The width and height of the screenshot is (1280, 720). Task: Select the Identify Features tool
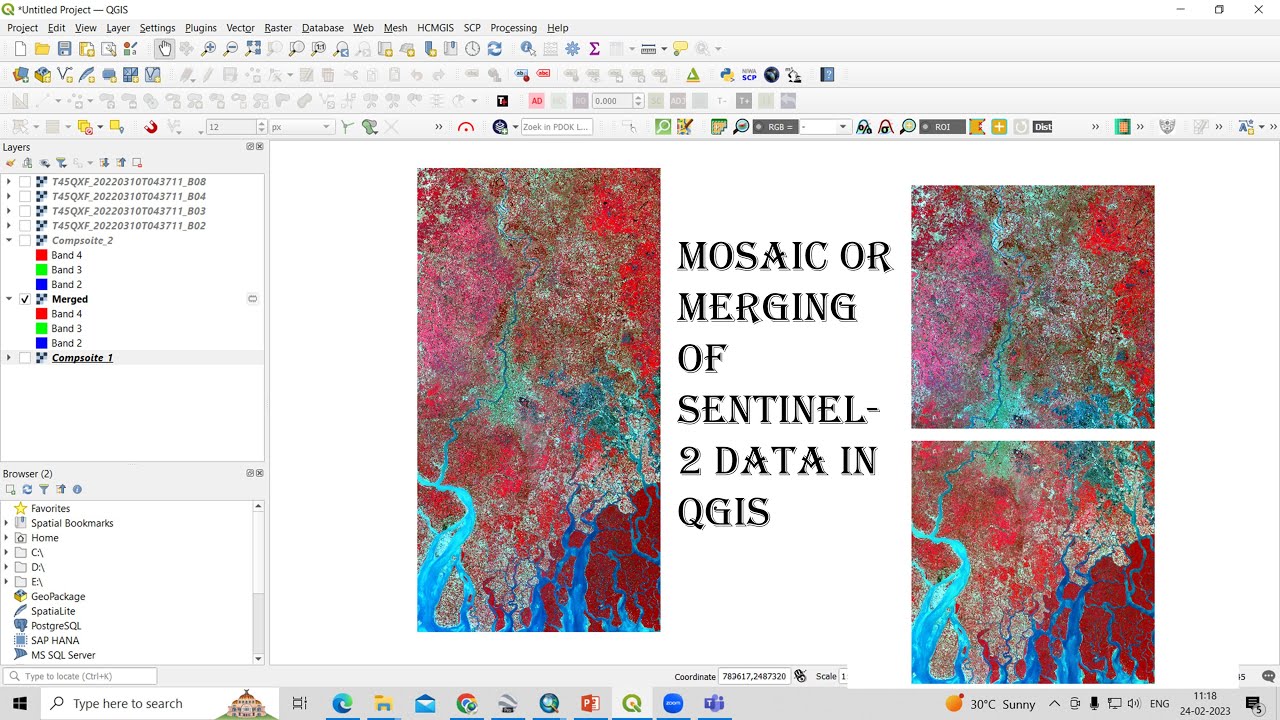(528, 48)
